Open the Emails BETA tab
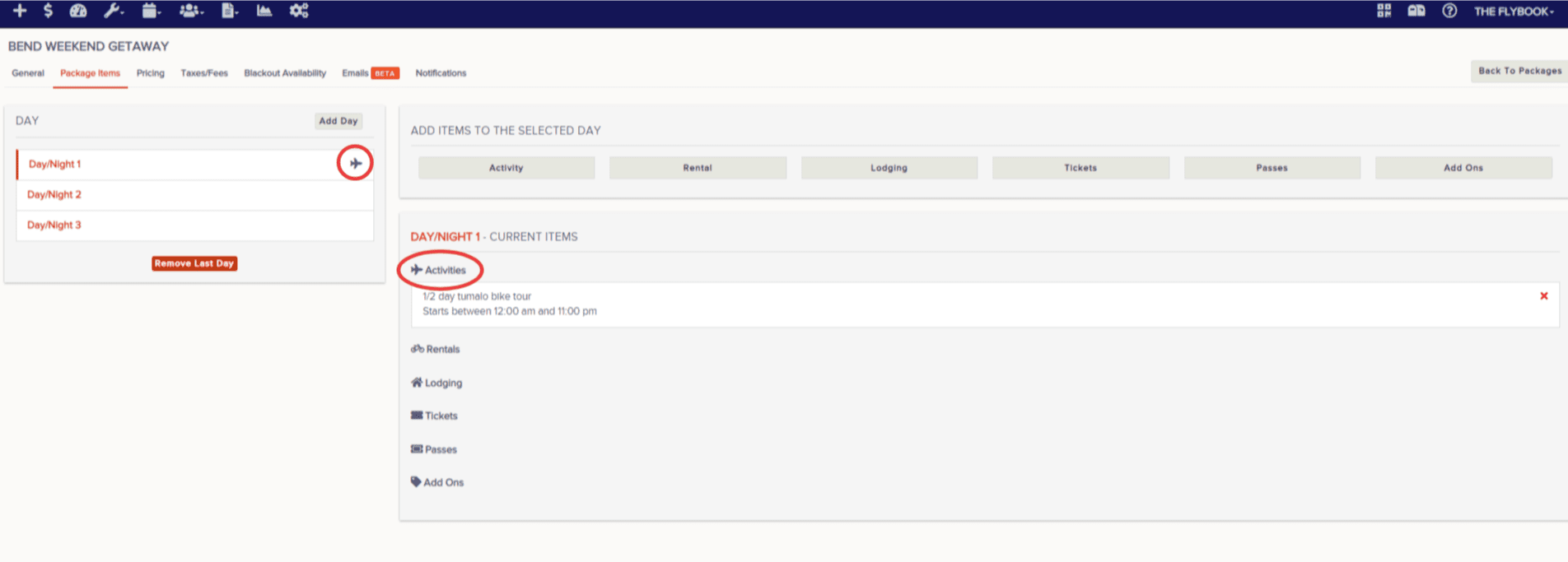The image size is (1568, 562). [x=371, y=73]
